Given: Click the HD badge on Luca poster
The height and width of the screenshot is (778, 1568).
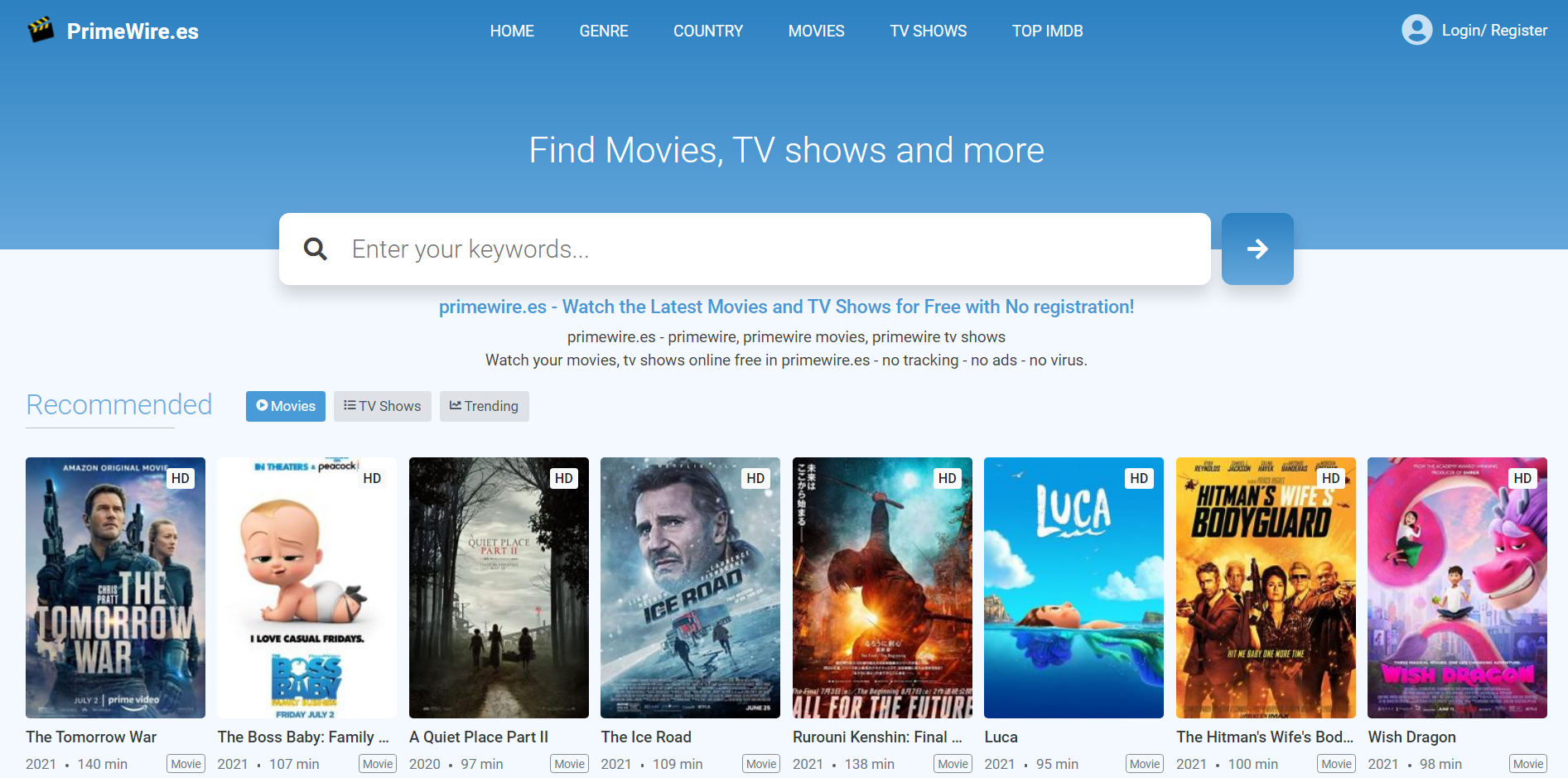Looking at the screenshot, I should (1139, 478).
